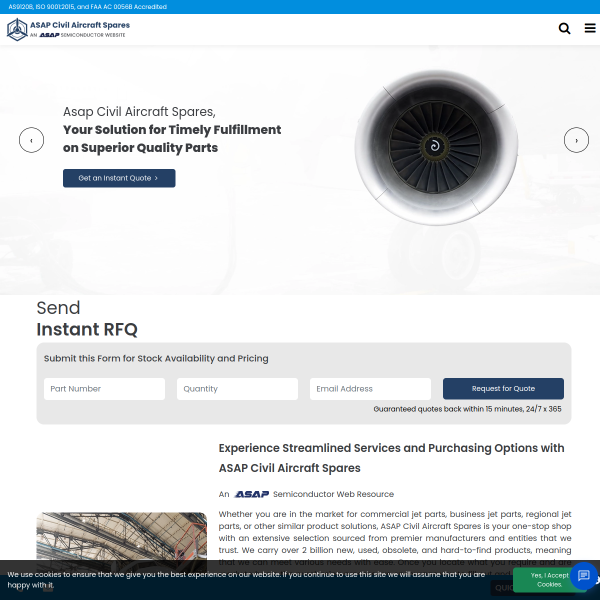Accept cookies with Yes, I Accept Cookies
Viewport: 600px width, 600px height.
coord(549,580)
